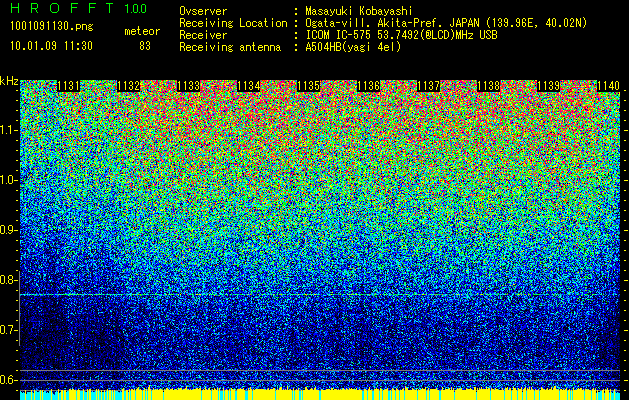Image resolution: width=629 pixels, height=400 pixels.
Task: Click the date stamp 10.01.09 11:30
Action: tap(51, 46)
